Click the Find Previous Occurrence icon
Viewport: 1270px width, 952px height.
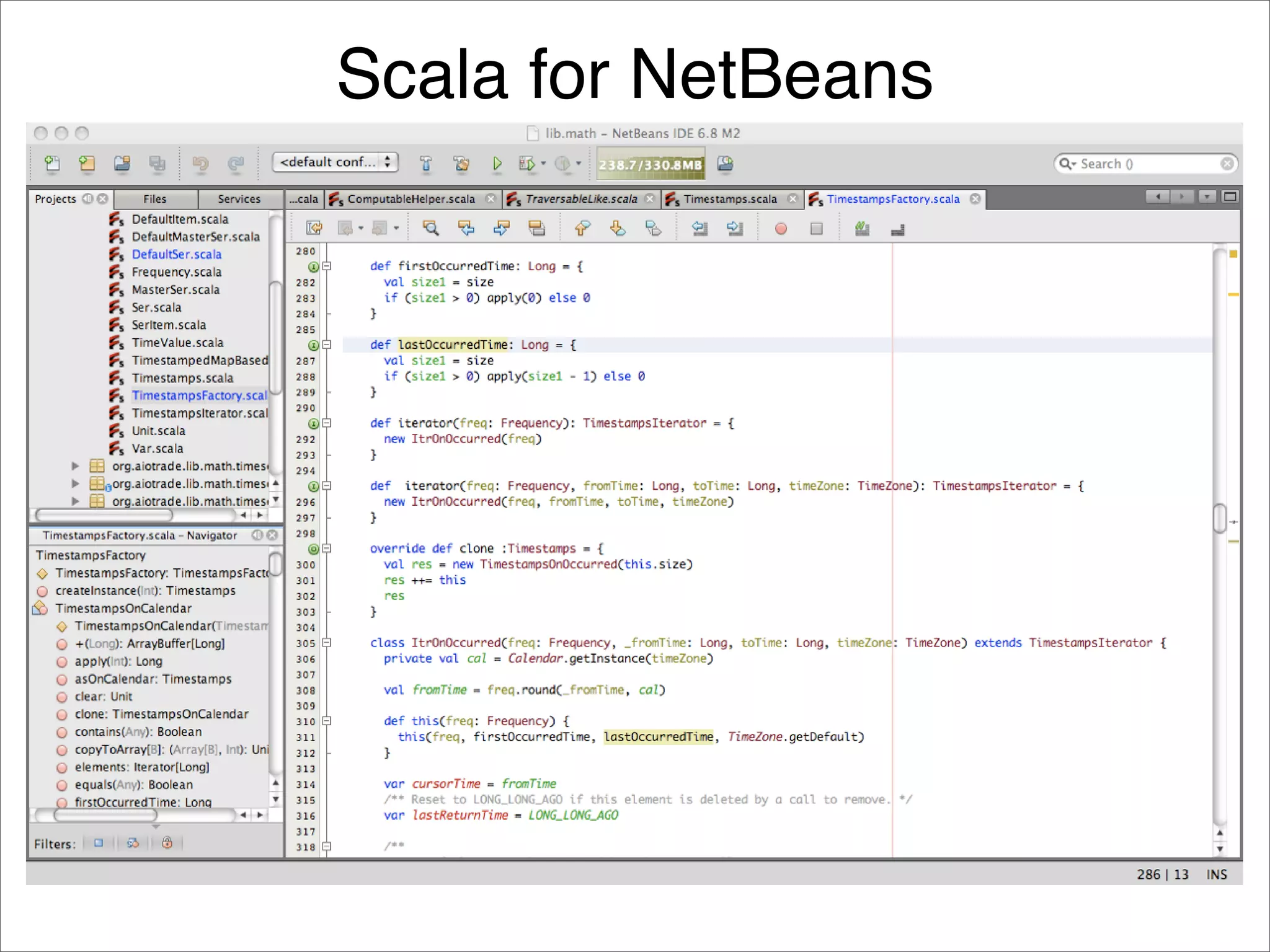coord(466,228)
